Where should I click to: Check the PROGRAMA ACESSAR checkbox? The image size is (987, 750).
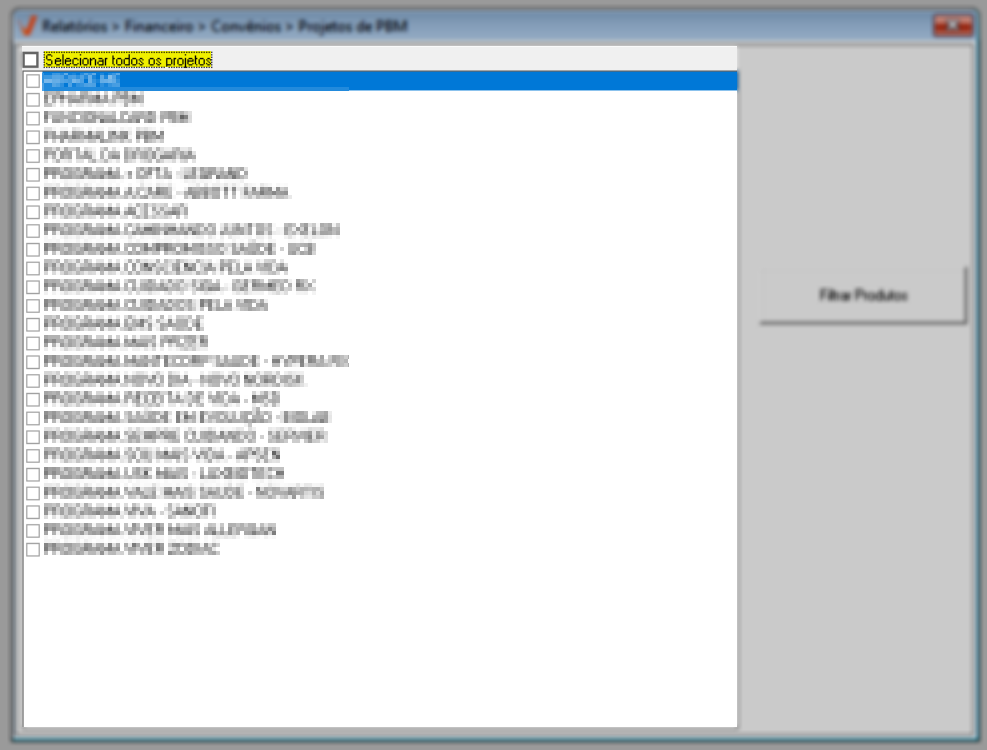point(33,212)
